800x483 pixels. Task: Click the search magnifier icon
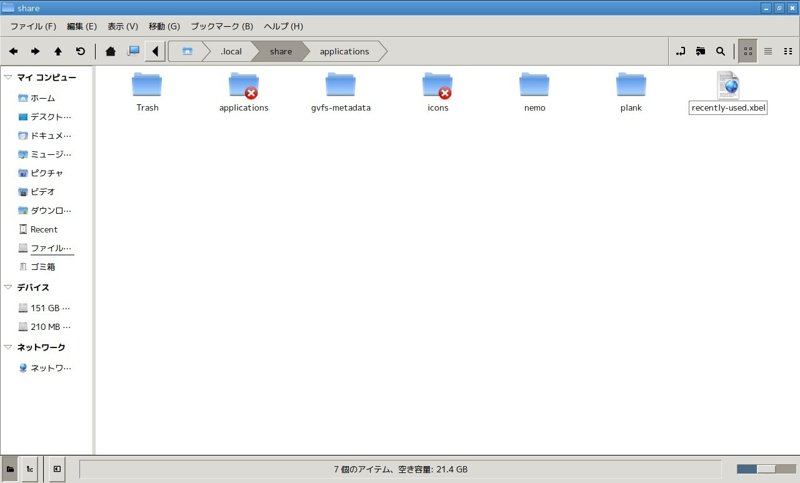coord(720,51)
